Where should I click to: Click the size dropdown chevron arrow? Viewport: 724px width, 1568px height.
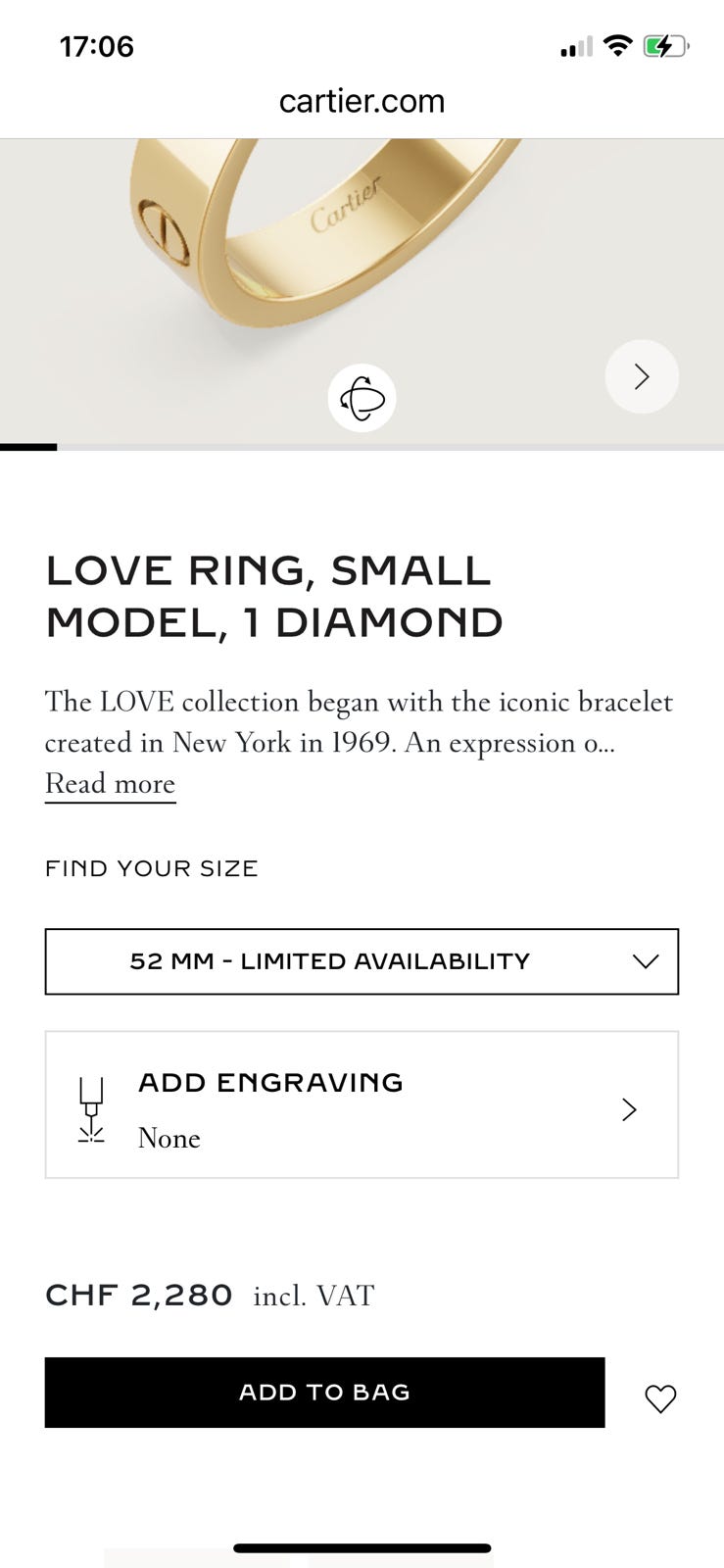tap(645, 961)
